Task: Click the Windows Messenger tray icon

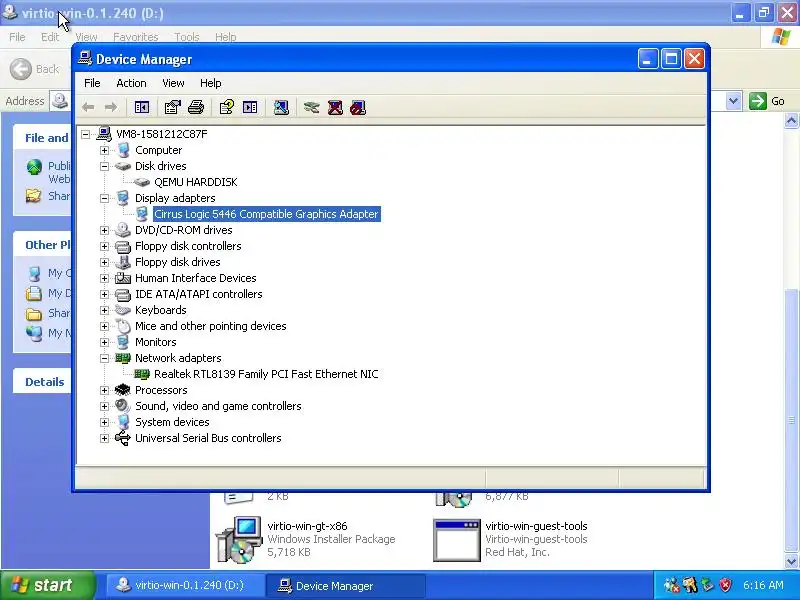Action: [x=671, y=585]
